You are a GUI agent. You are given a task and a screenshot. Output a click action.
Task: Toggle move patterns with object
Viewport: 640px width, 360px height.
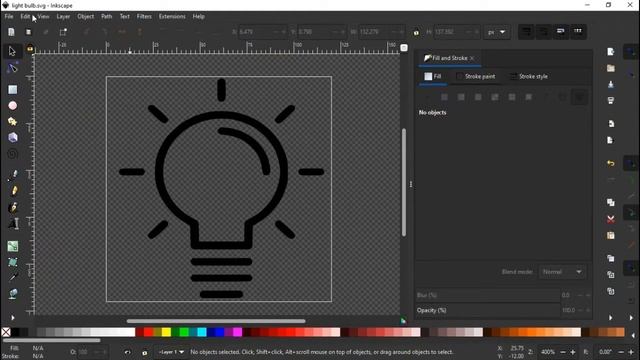pos(578,31)
